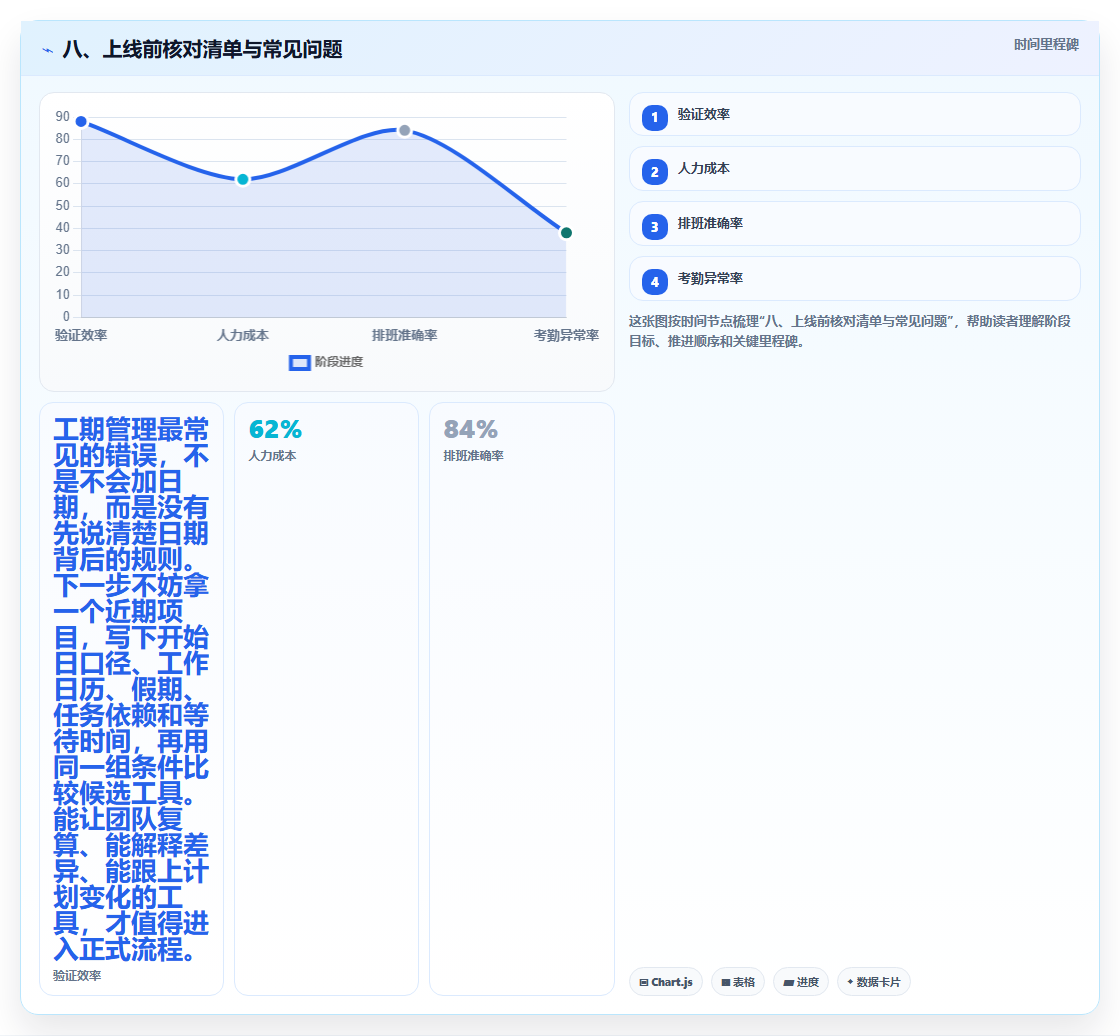Viewport: 1120px width, 1036px height.
Task: Click the 验证效率 caption at the card bottom
Action: (x=77, y=976)
